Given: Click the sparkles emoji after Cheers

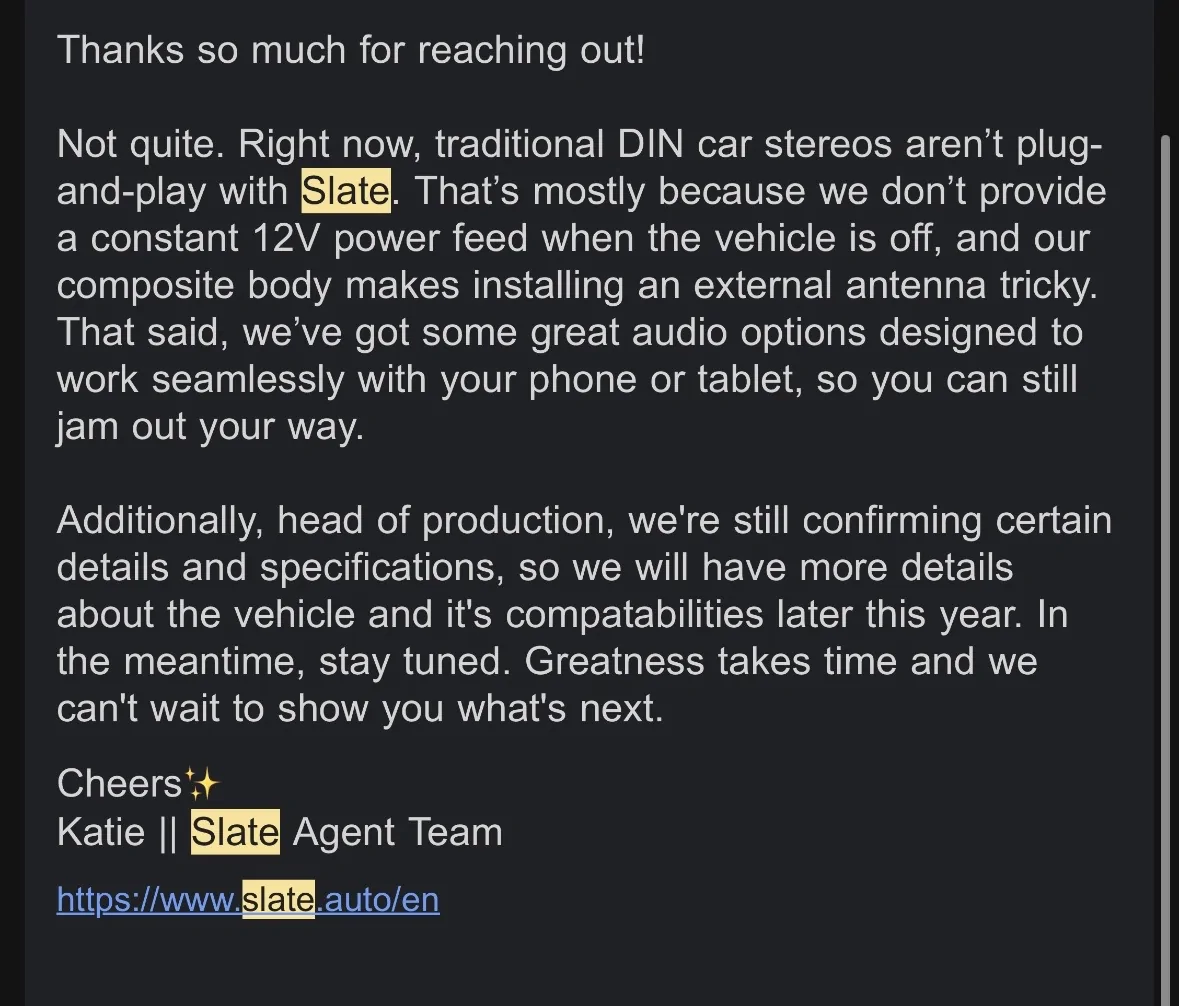Looking at the screenshot, I should (x=202, y=784).
